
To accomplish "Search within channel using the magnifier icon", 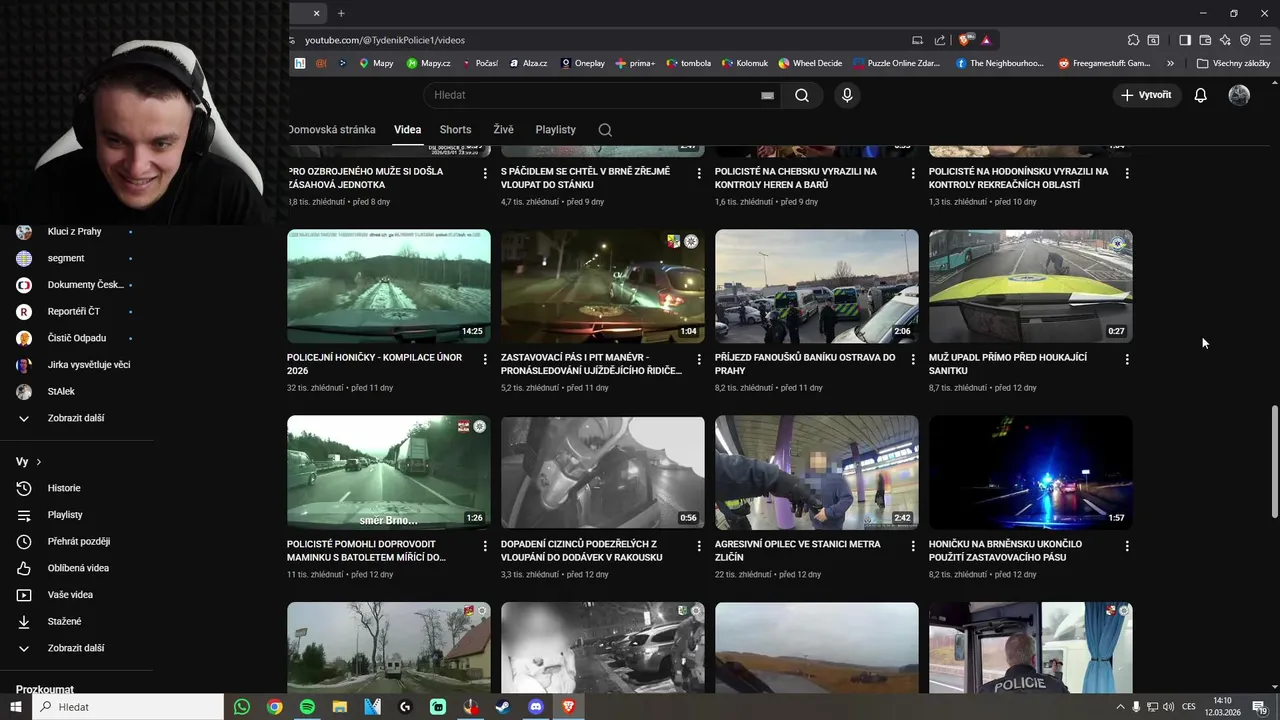I will [605, 130].
